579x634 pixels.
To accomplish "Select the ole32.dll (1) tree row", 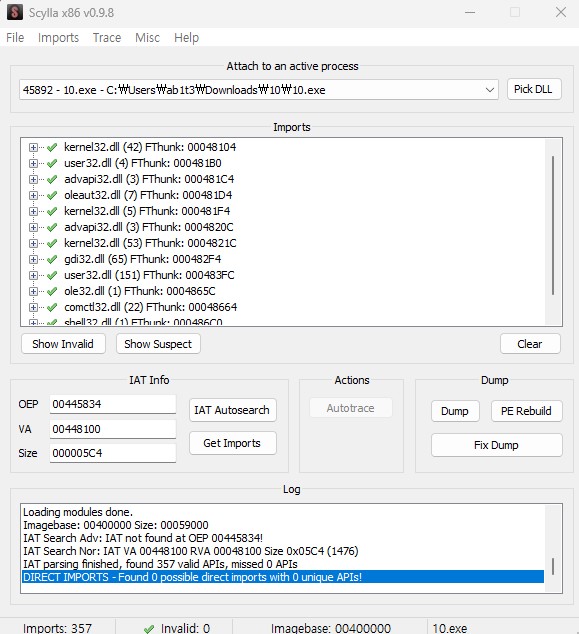I will tap(139, 291).
